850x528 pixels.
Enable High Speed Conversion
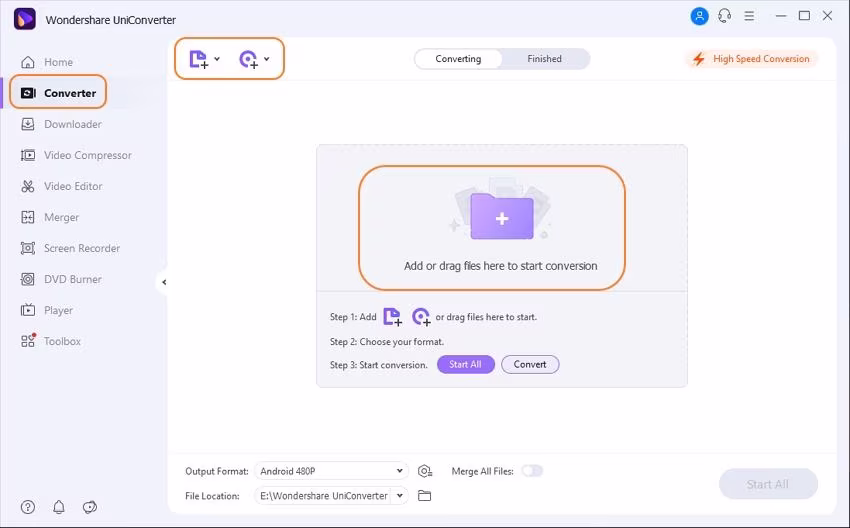751,59
